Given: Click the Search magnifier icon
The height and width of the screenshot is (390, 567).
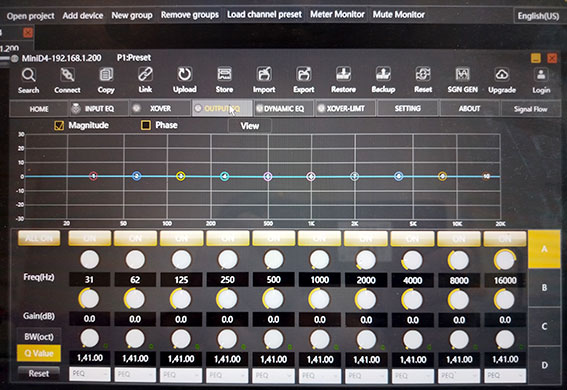Looking at the screenshot, I should pos(29,76).
